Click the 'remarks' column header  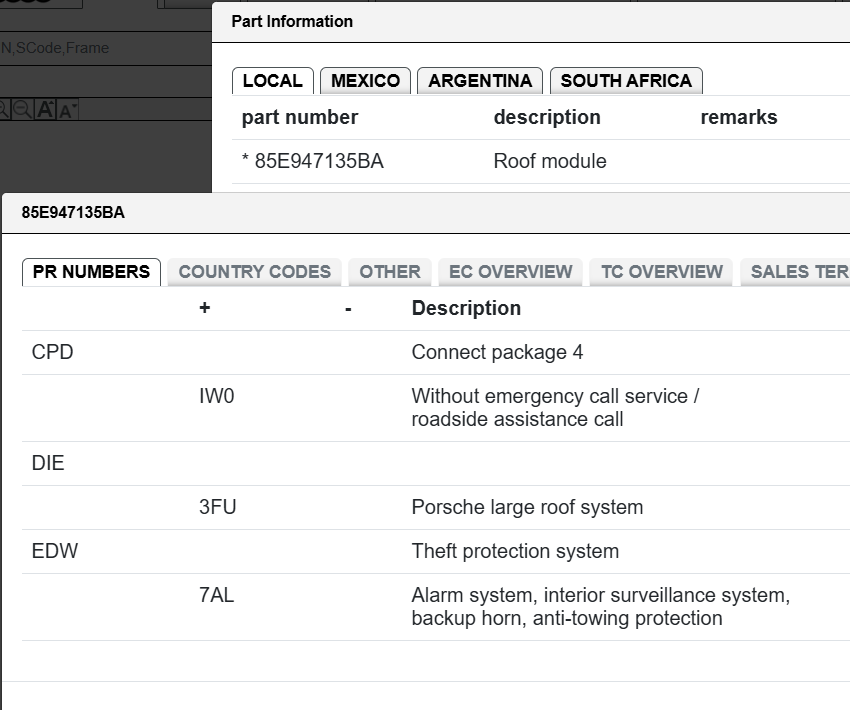point(739,118)
